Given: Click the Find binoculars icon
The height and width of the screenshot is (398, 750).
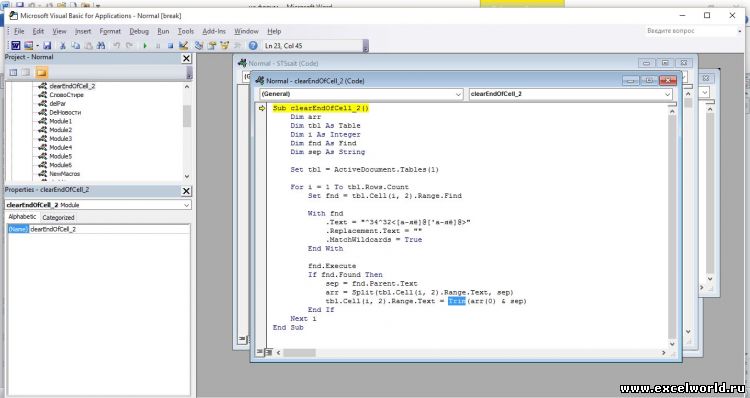Looking at the screenshot, I should pos(101,45).
